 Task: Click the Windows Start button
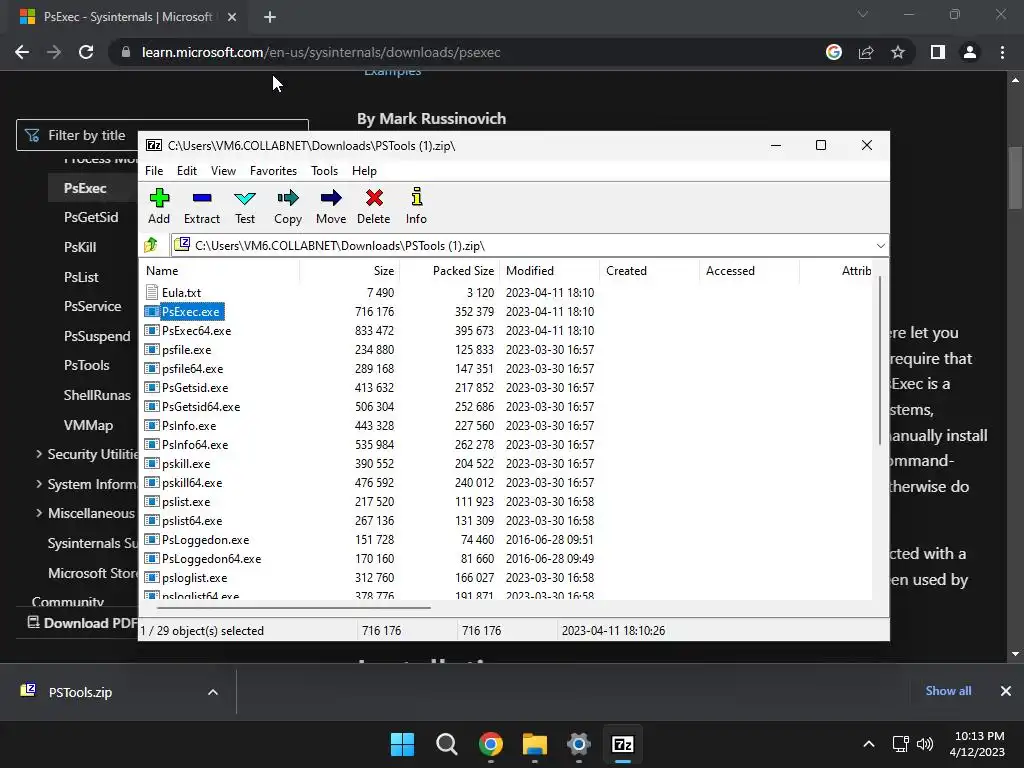[402, 744]
